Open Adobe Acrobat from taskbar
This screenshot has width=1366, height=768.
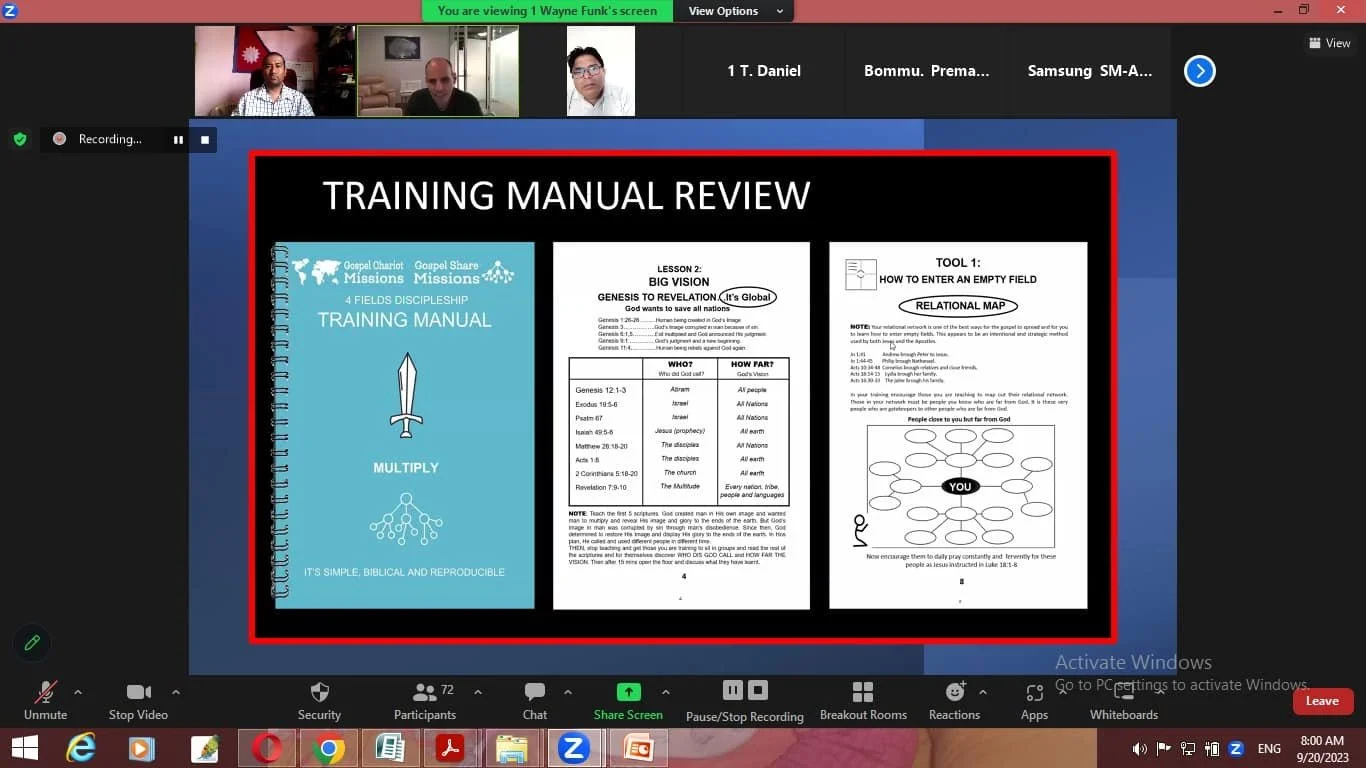point(449,748)
